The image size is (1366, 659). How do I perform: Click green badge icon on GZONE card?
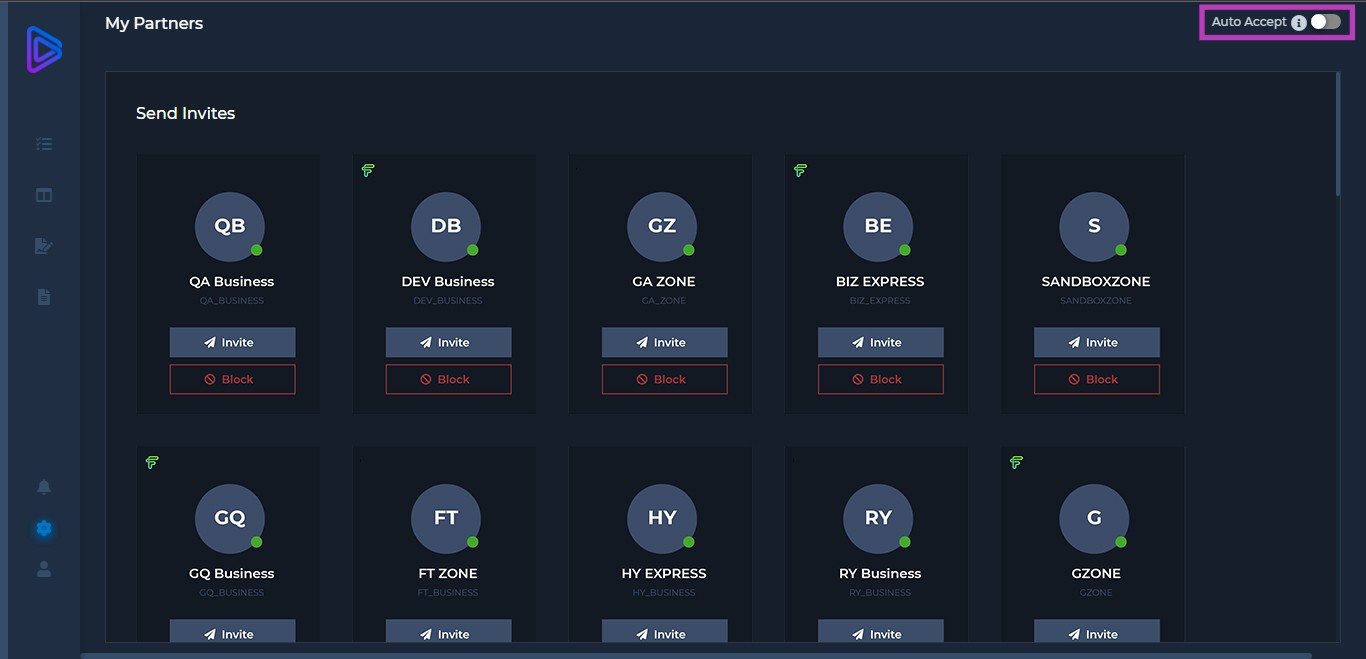pos(1016,463)
